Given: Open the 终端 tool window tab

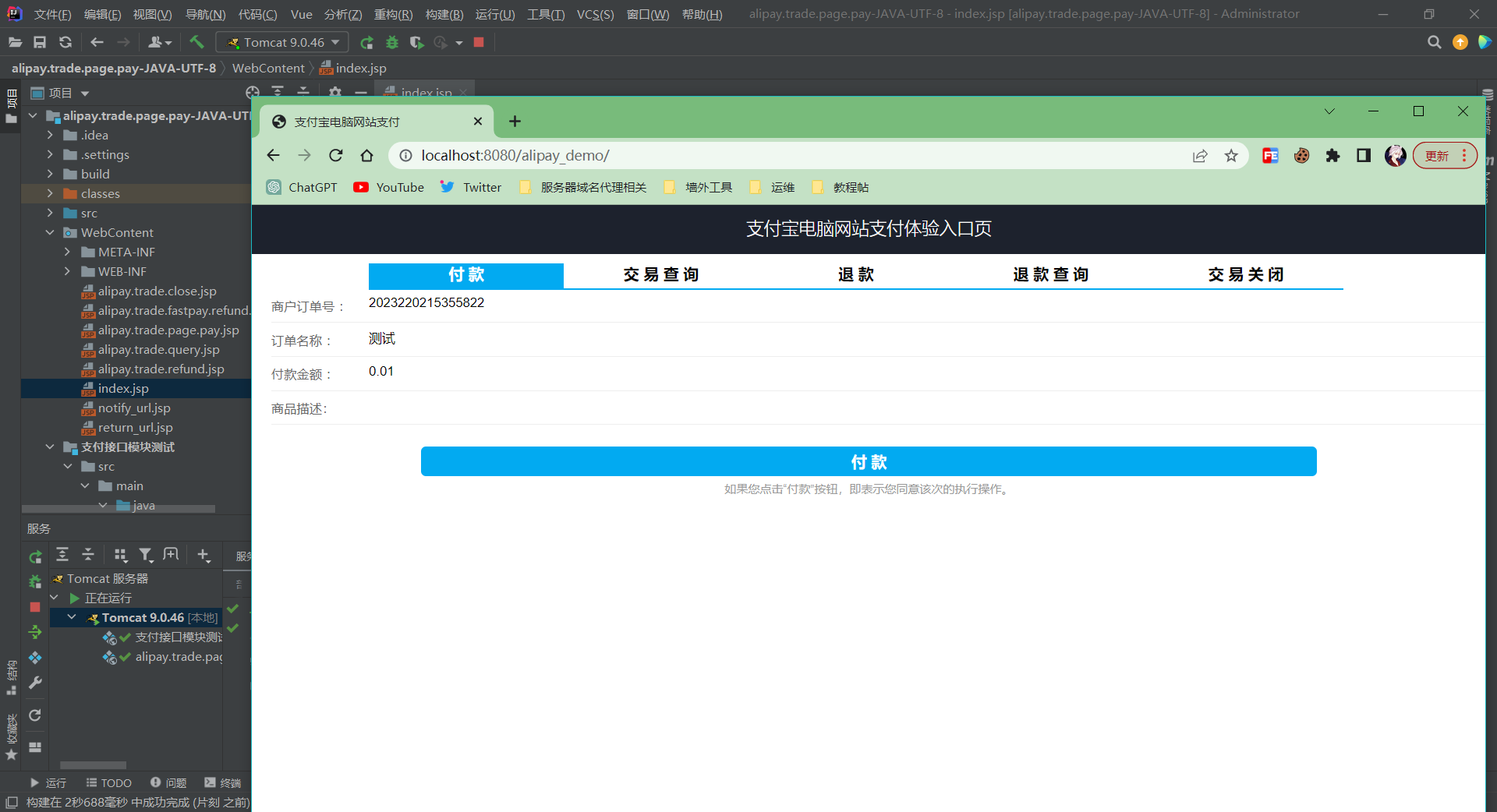Looking at the screenshot, I should click(223, 782).
